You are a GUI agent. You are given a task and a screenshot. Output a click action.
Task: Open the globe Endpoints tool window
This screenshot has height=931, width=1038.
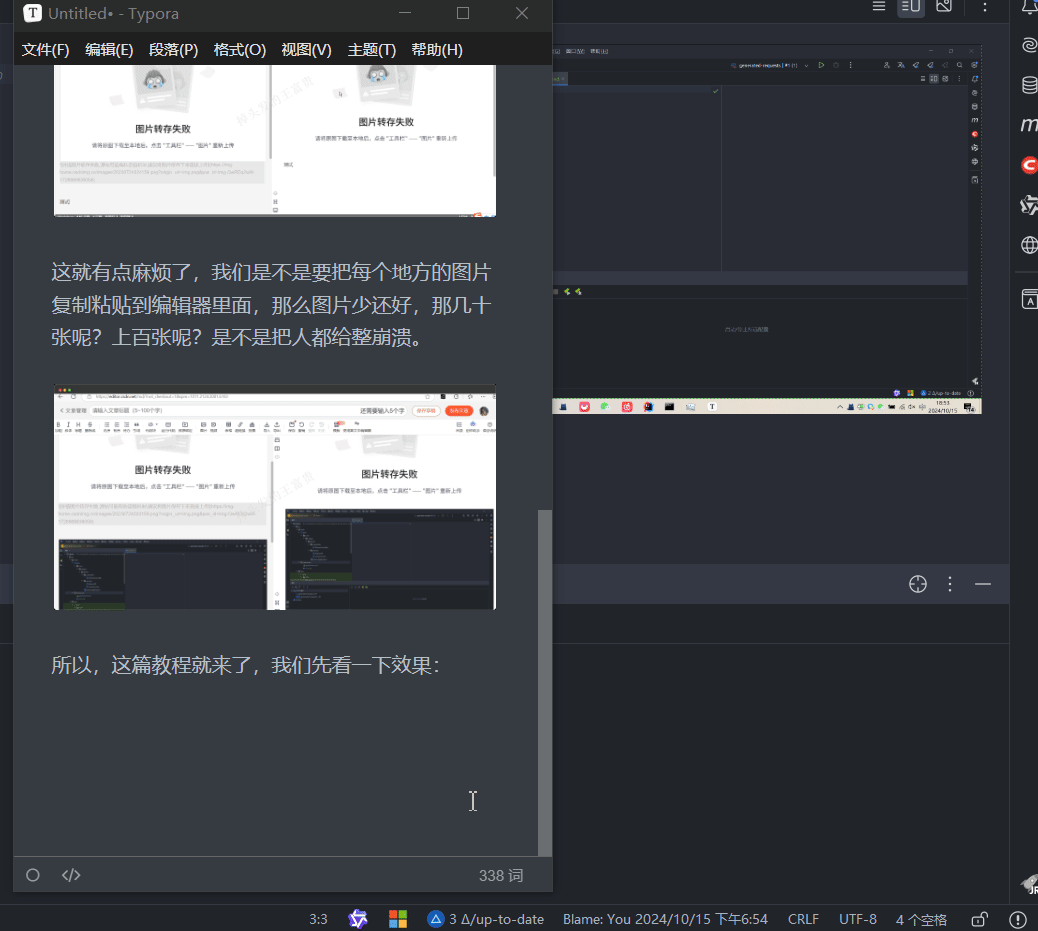1029,245
